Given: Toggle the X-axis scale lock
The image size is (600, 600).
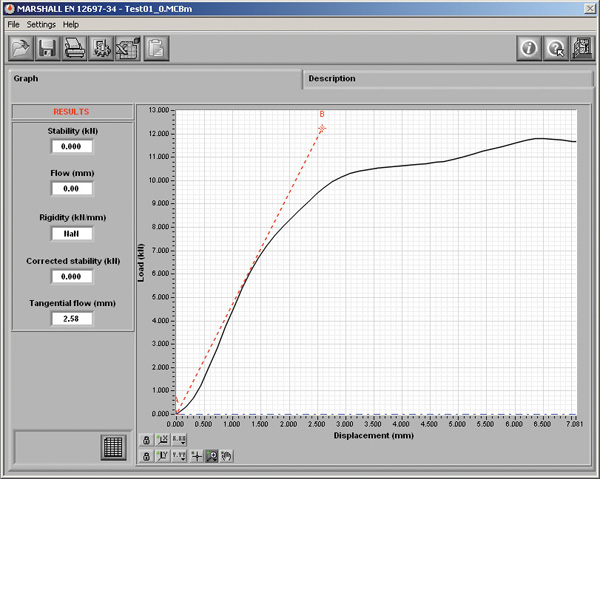Looking at the screenshot, I should pos(146,440).
